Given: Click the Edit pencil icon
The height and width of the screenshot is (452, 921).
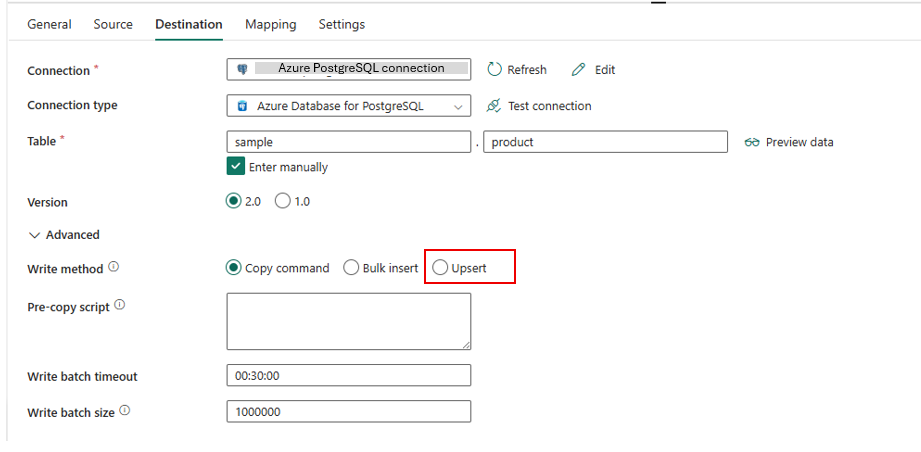Looking at the screenshot, I should [x=579, y=70].
